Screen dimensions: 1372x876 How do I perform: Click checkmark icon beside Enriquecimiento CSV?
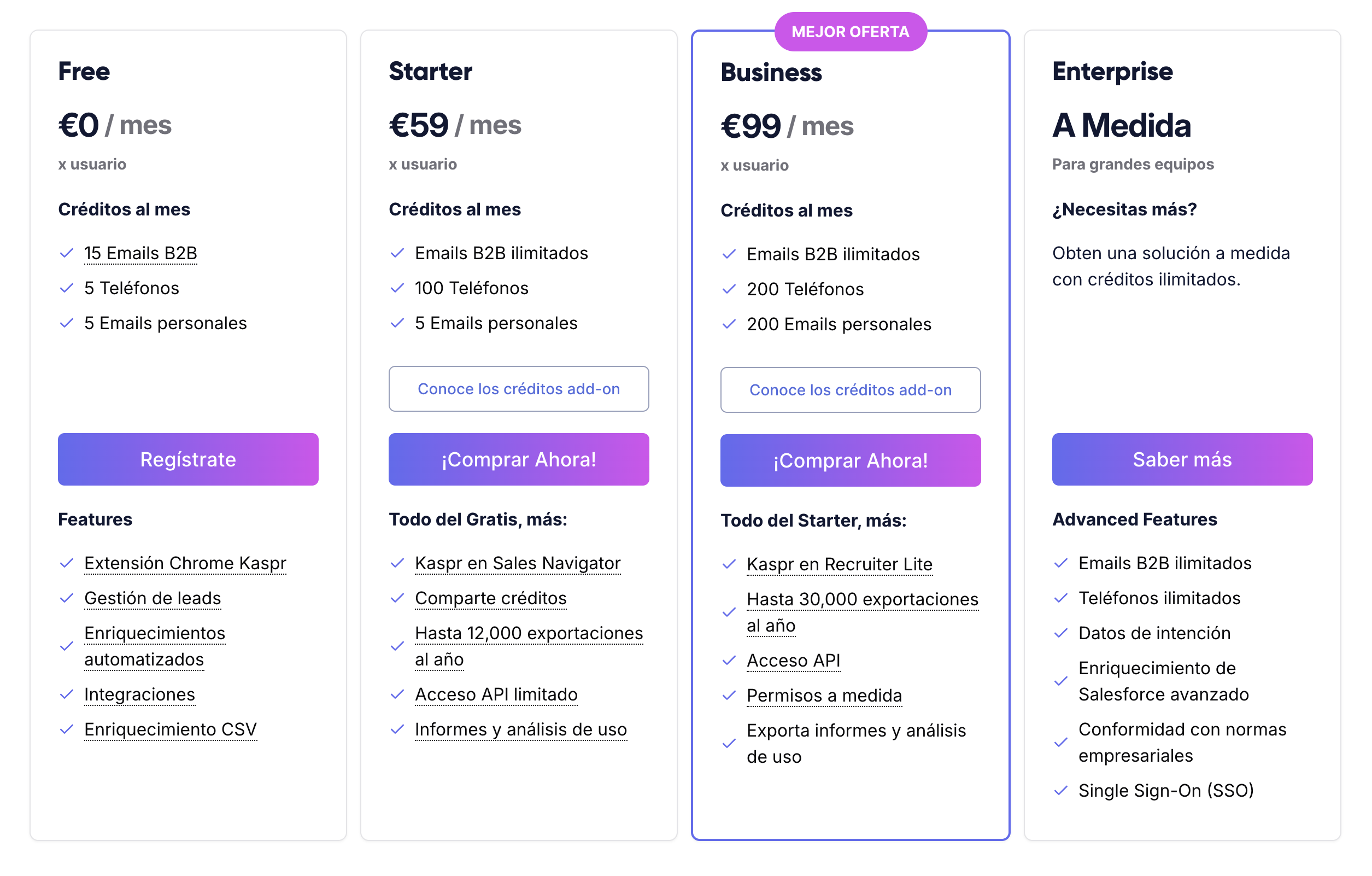[x=67, y=729]
